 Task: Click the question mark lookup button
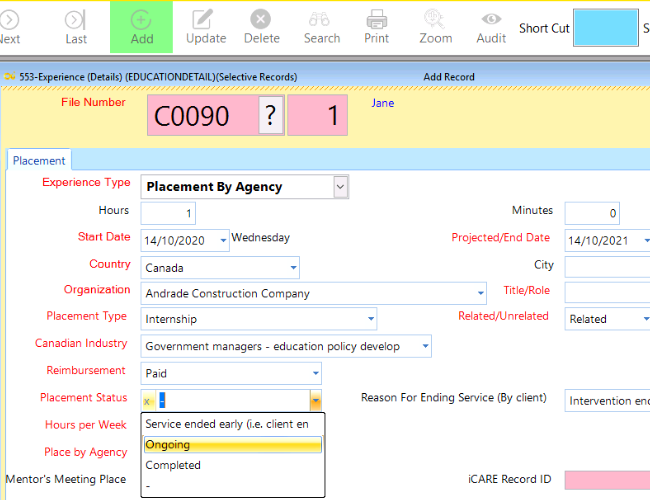pyautogui.click(x=270, y=117)
